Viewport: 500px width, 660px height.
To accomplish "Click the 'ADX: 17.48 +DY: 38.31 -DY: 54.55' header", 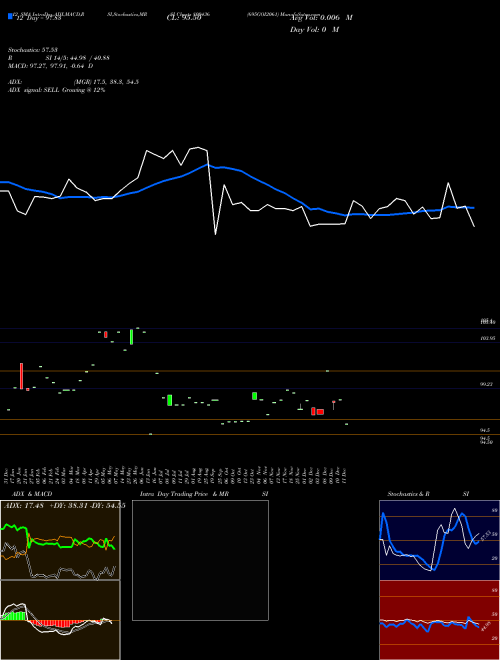I will [x=65, y=505].
